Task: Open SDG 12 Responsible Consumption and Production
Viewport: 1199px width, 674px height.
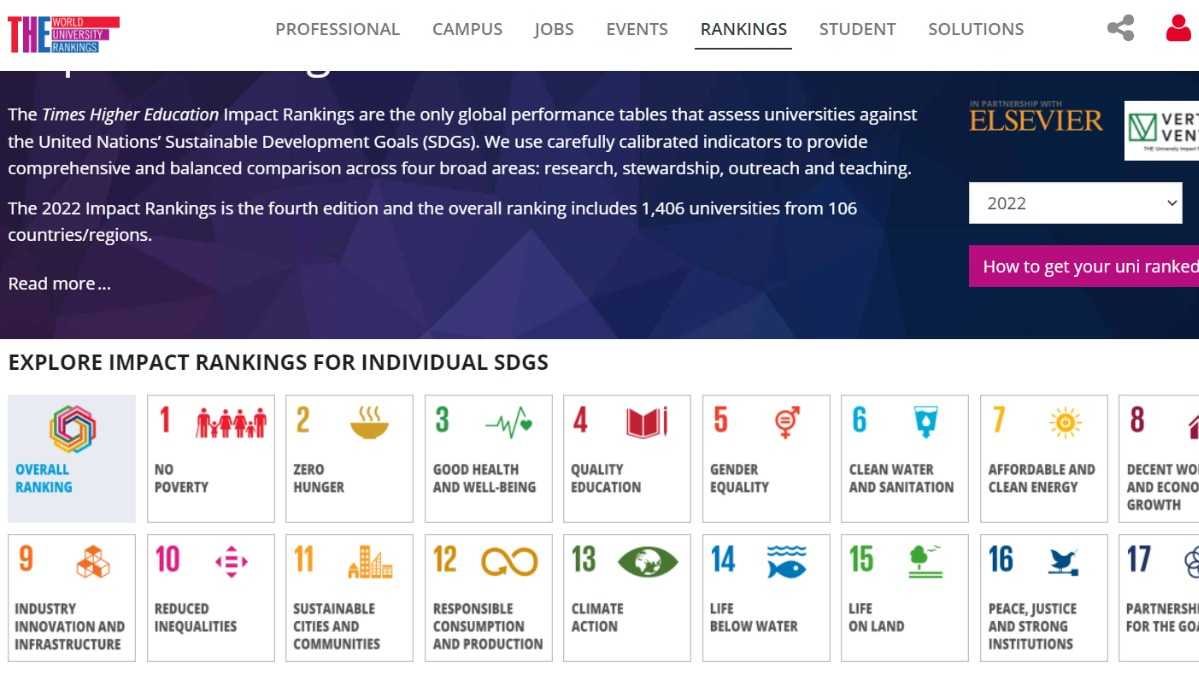Action: [488, 597]
